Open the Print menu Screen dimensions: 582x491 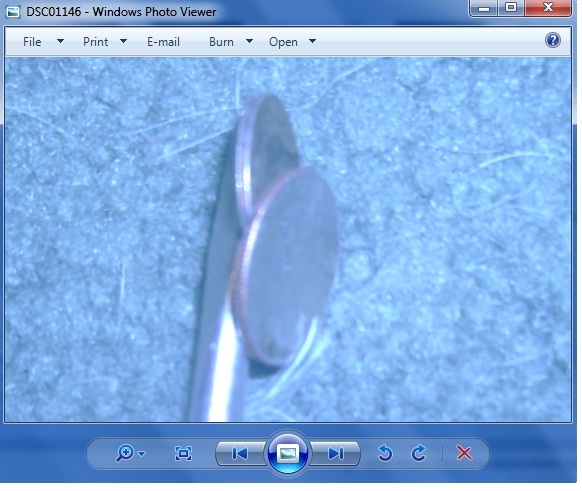tap(95, 42)
